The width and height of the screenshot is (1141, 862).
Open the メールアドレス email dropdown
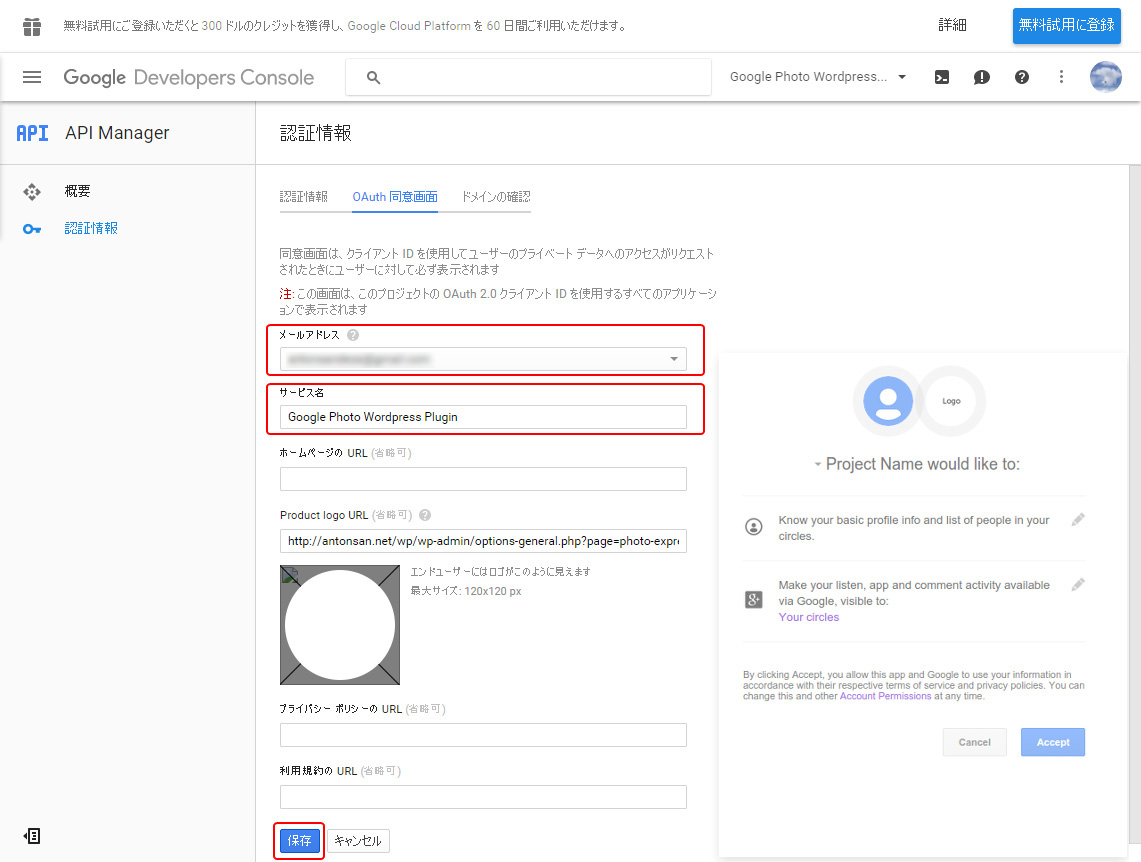point(483,359)
